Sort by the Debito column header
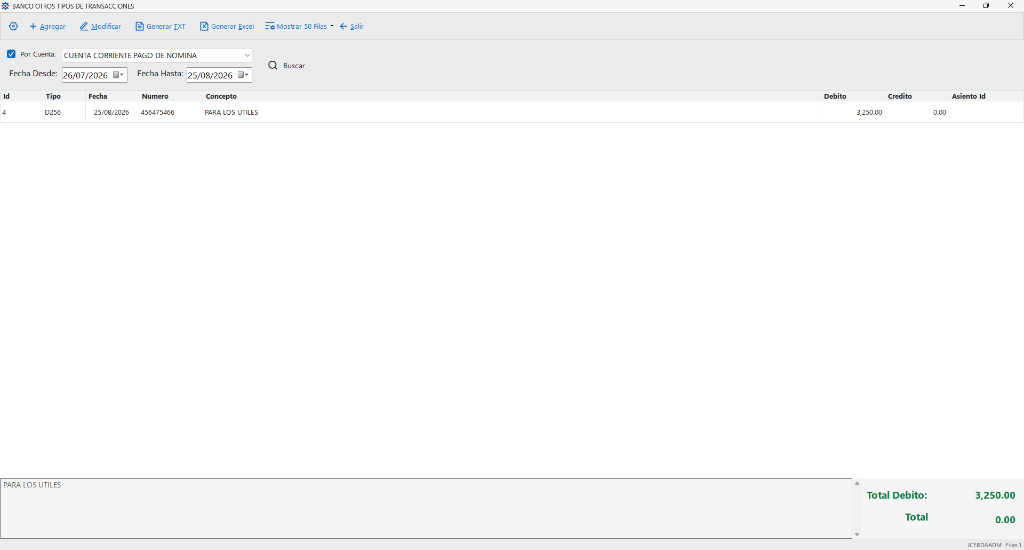Image resolution: width=1024 pixels, height=550 pixels. coord(854,96)
